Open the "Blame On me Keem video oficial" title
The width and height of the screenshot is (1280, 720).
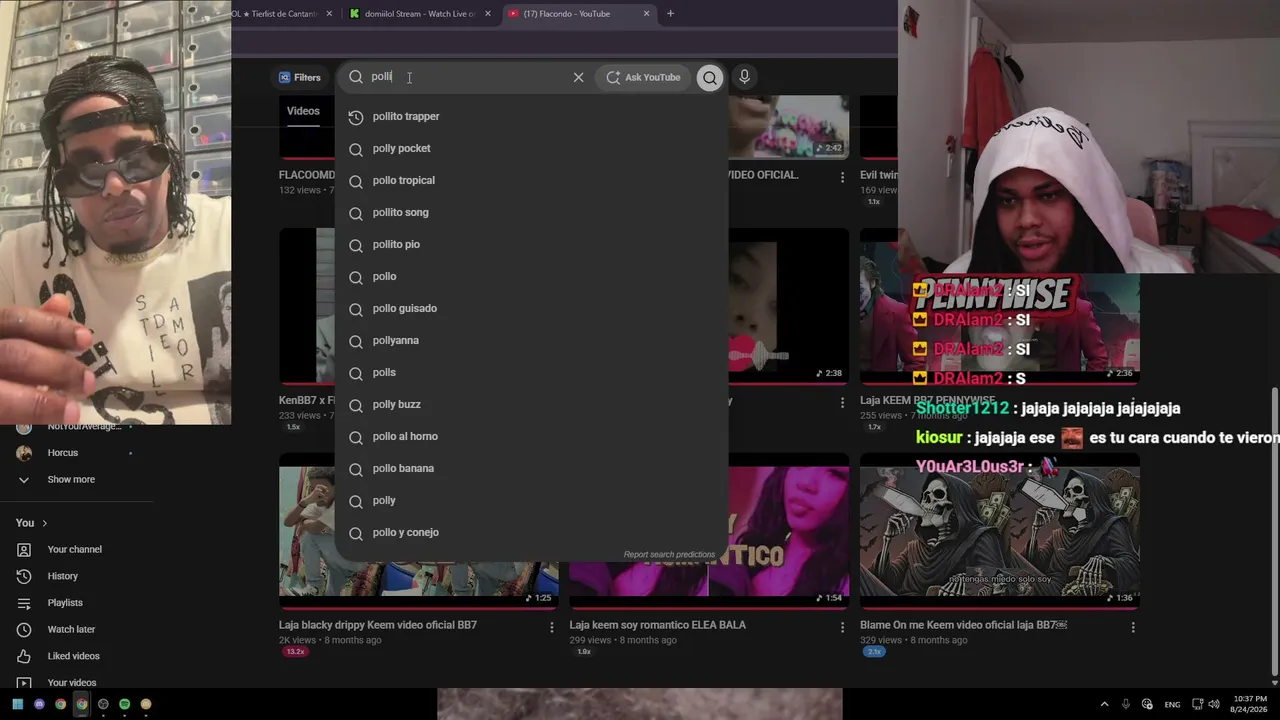pos(964,625)
